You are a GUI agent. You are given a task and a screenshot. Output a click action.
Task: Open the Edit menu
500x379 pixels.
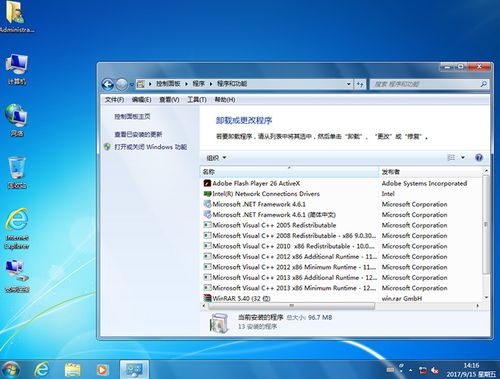click(x=141, y=100)
